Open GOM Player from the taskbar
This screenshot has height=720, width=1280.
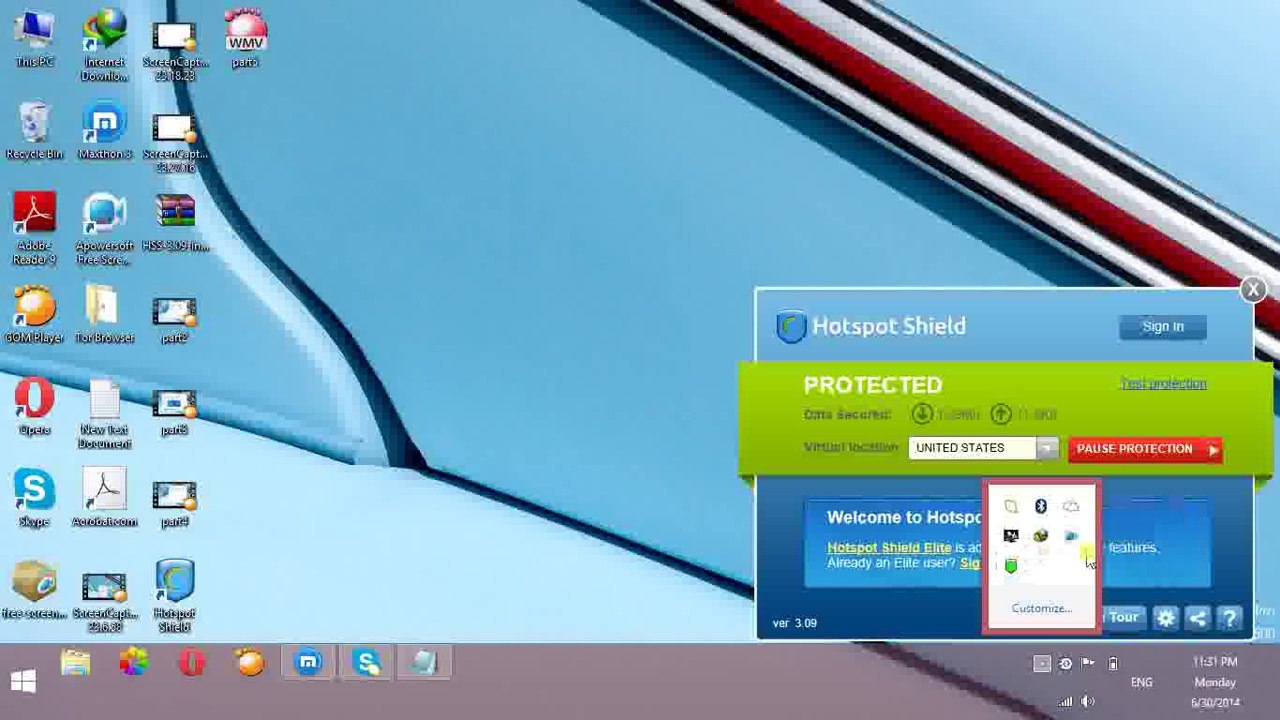click(250, 663)
